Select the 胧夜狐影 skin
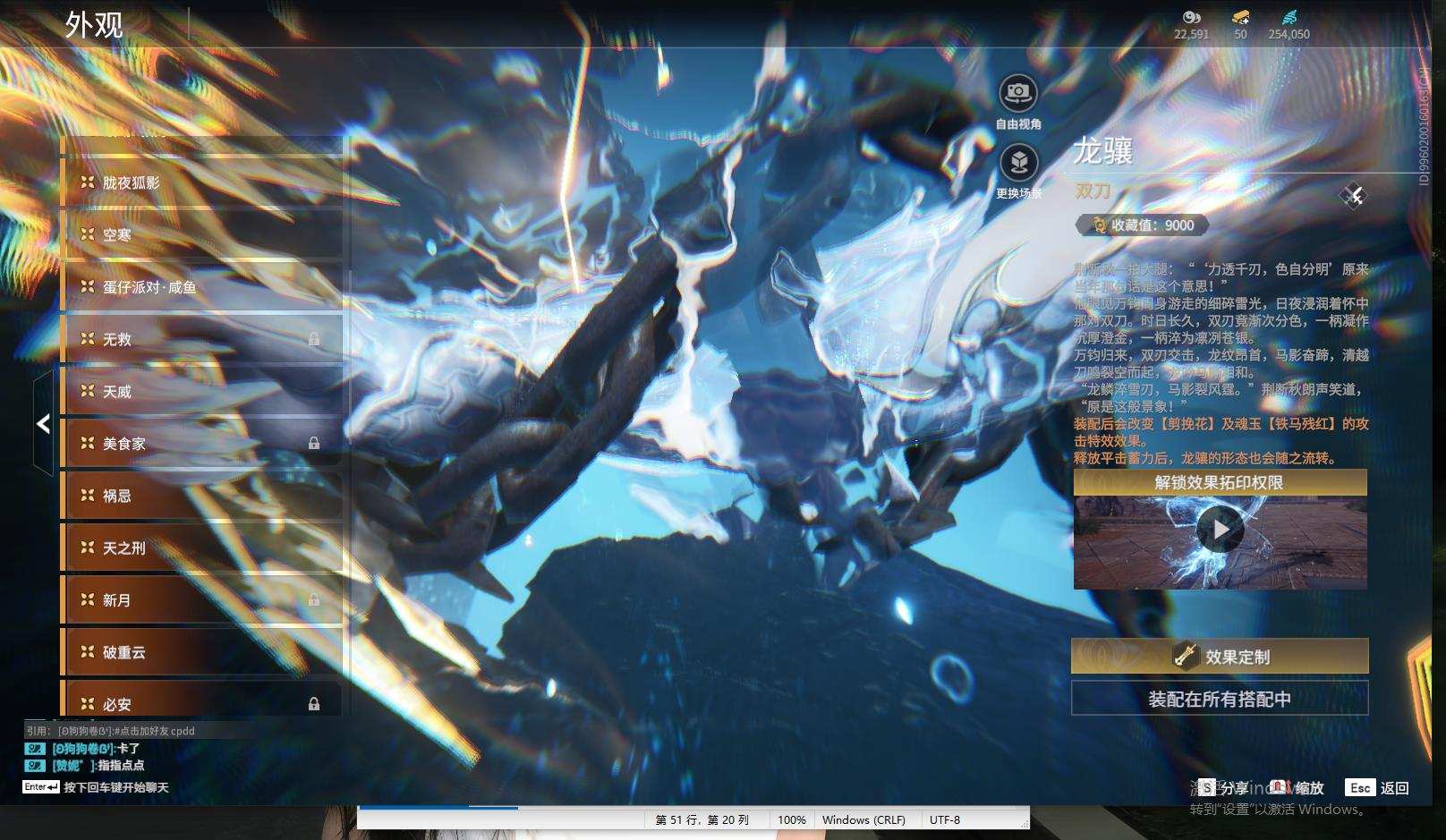This screenshot has height=840, width=1446. [x=202, y=182]
